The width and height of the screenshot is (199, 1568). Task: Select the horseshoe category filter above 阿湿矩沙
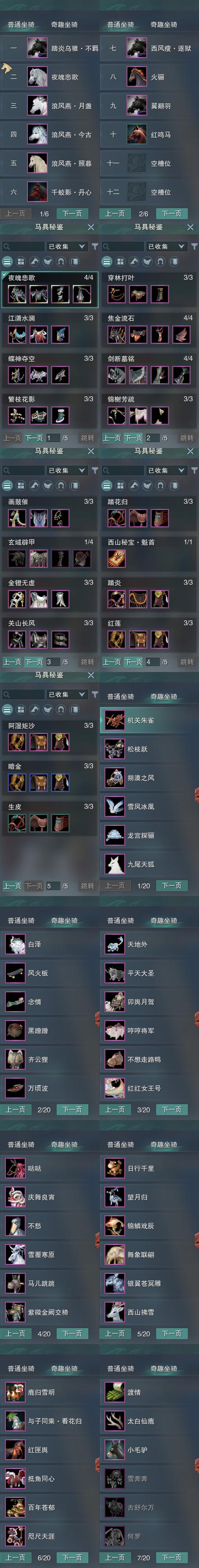click(x=61, y=710)
